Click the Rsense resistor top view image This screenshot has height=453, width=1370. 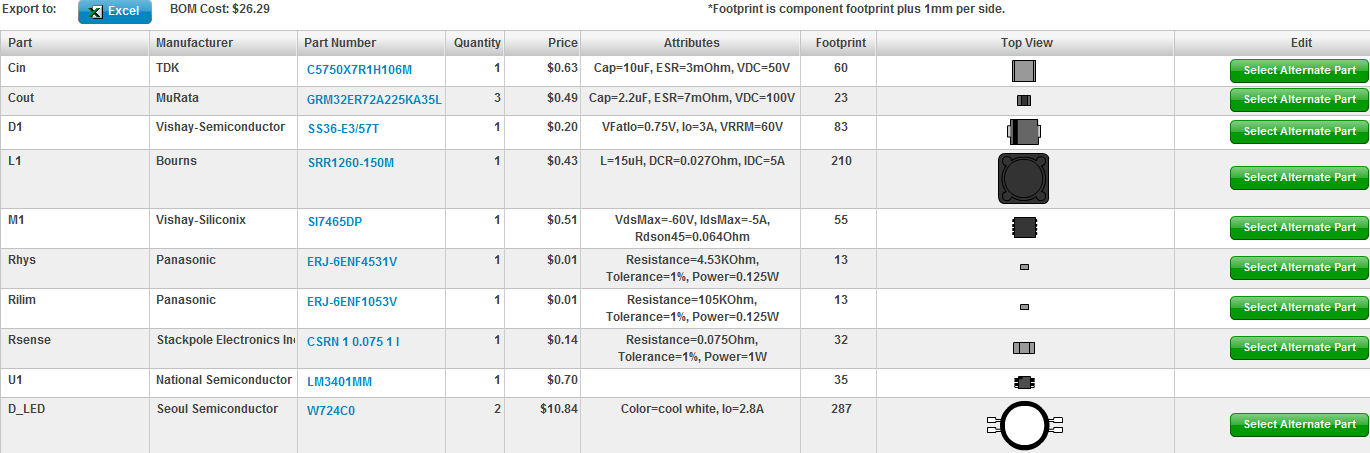(x=1024, y=348)
